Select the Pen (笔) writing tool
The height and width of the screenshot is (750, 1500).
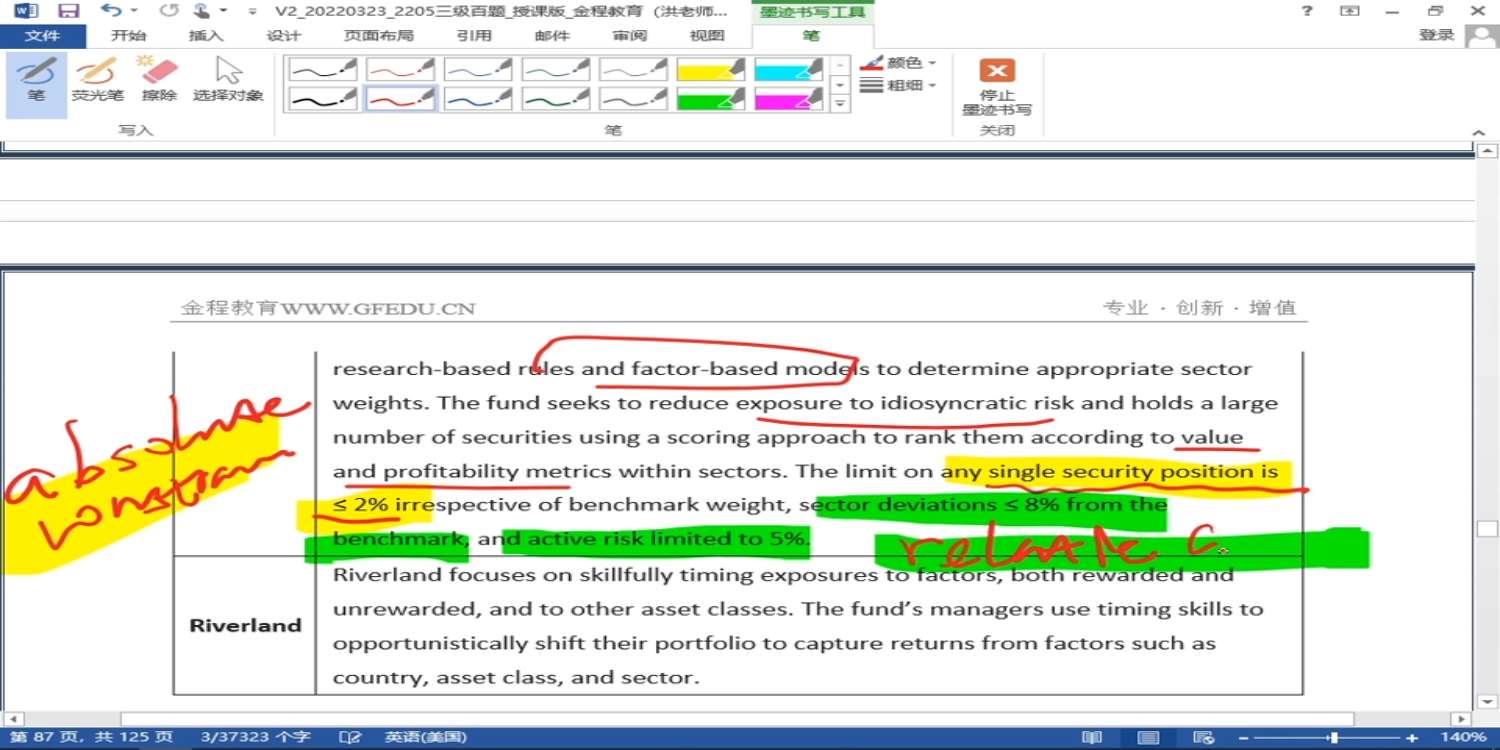(x=36, y=80)
